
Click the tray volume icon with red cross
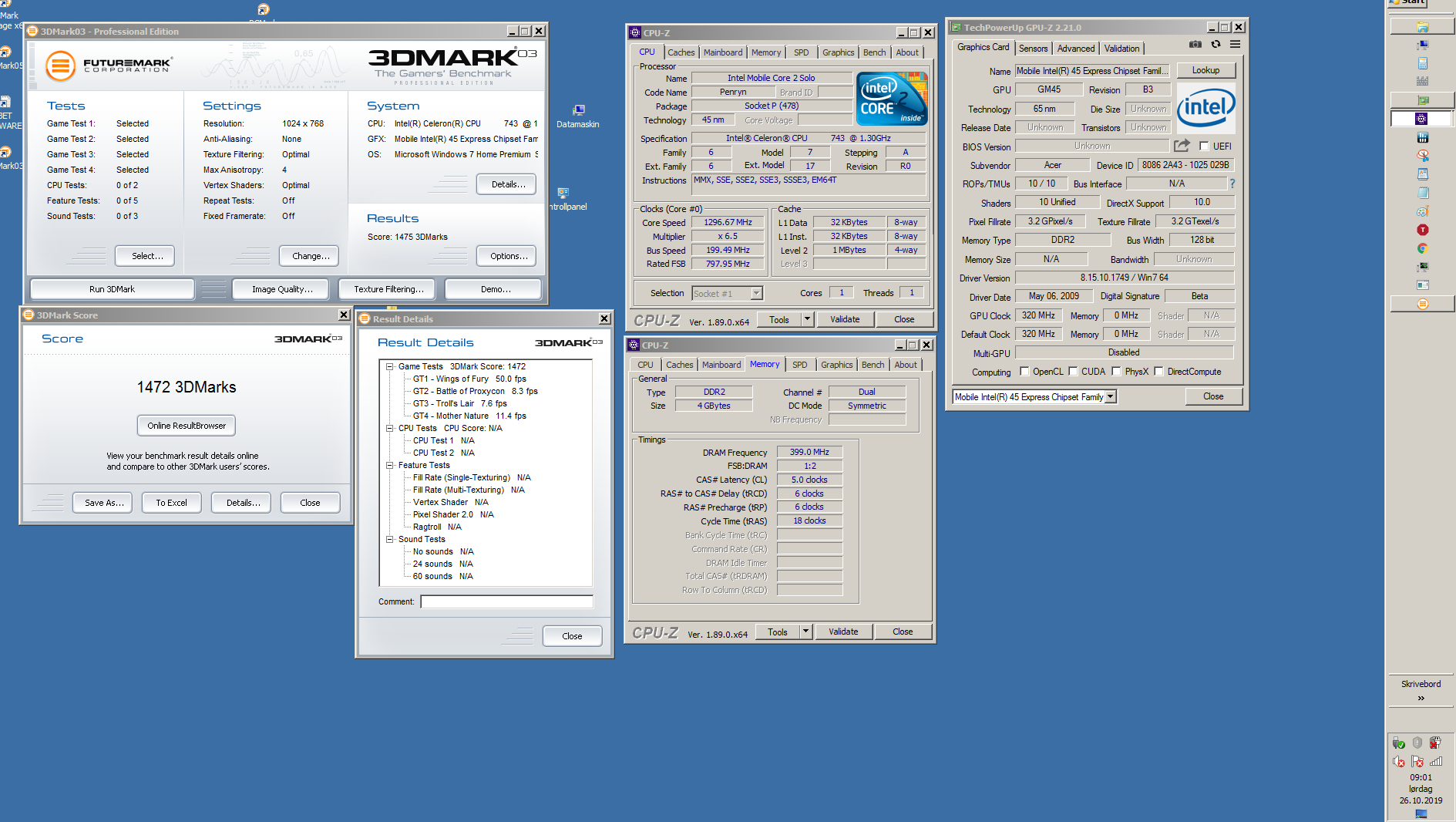(x=1399, y=762)
